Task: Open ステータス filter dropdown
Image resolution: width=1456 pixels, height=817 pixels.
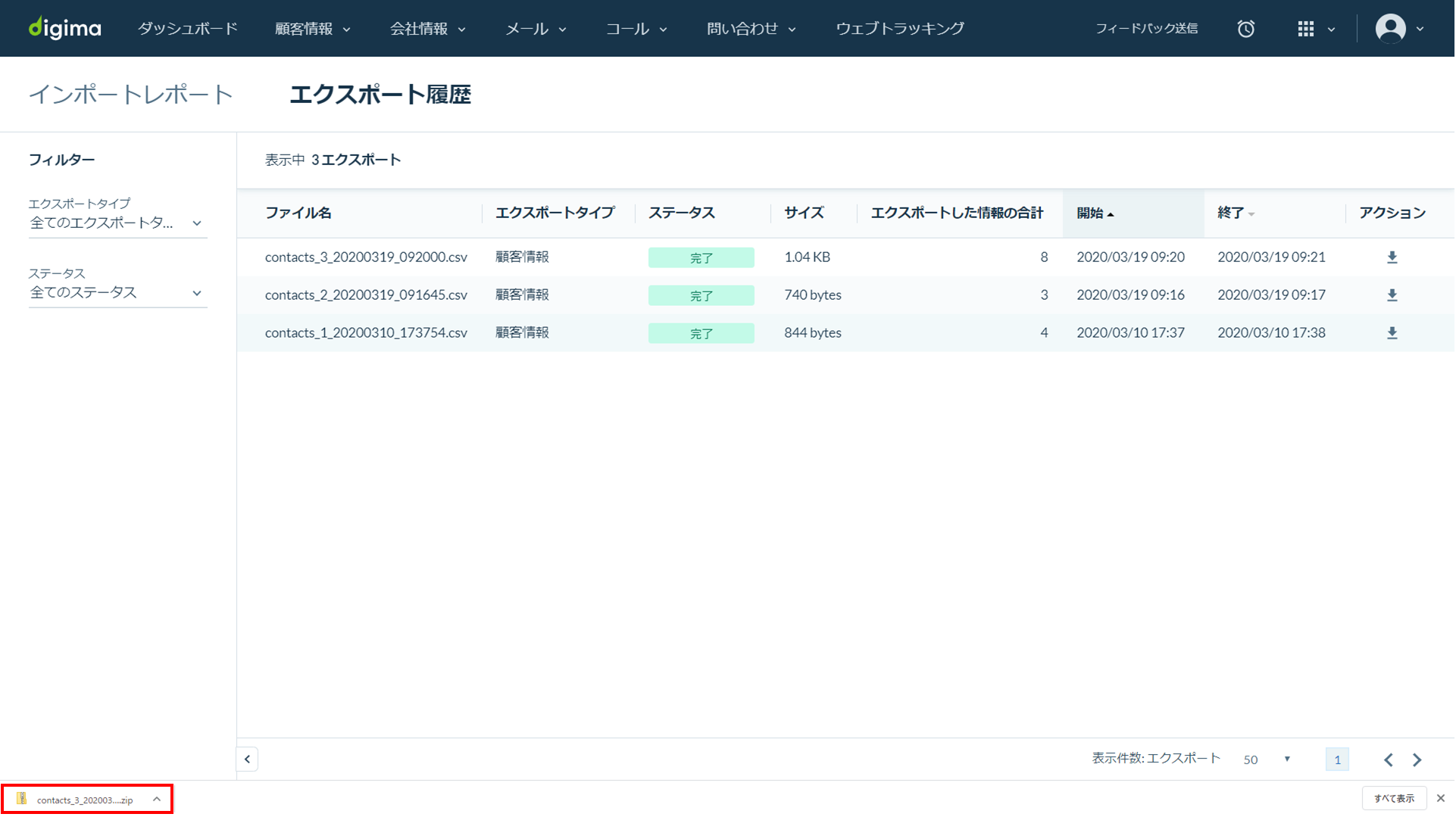Action: point(117,293)
